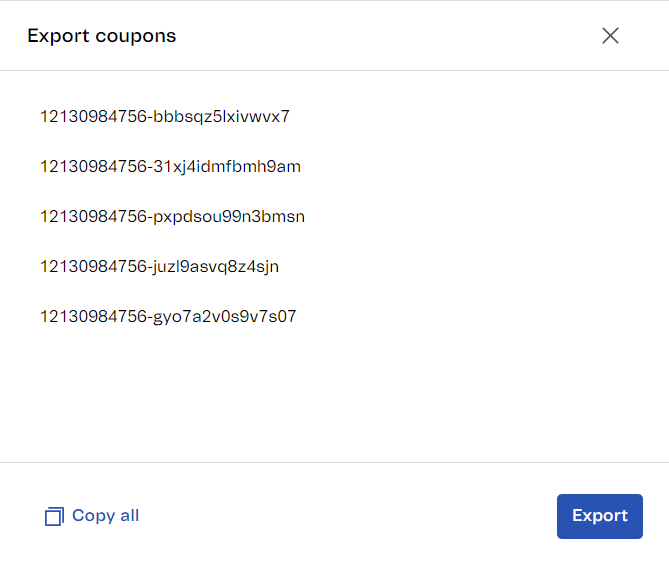This screenshot has width=669, height=567.
Task: Select coupon code ending in gyo7a2v0s9v7s07
Action: tap(168, 317)
